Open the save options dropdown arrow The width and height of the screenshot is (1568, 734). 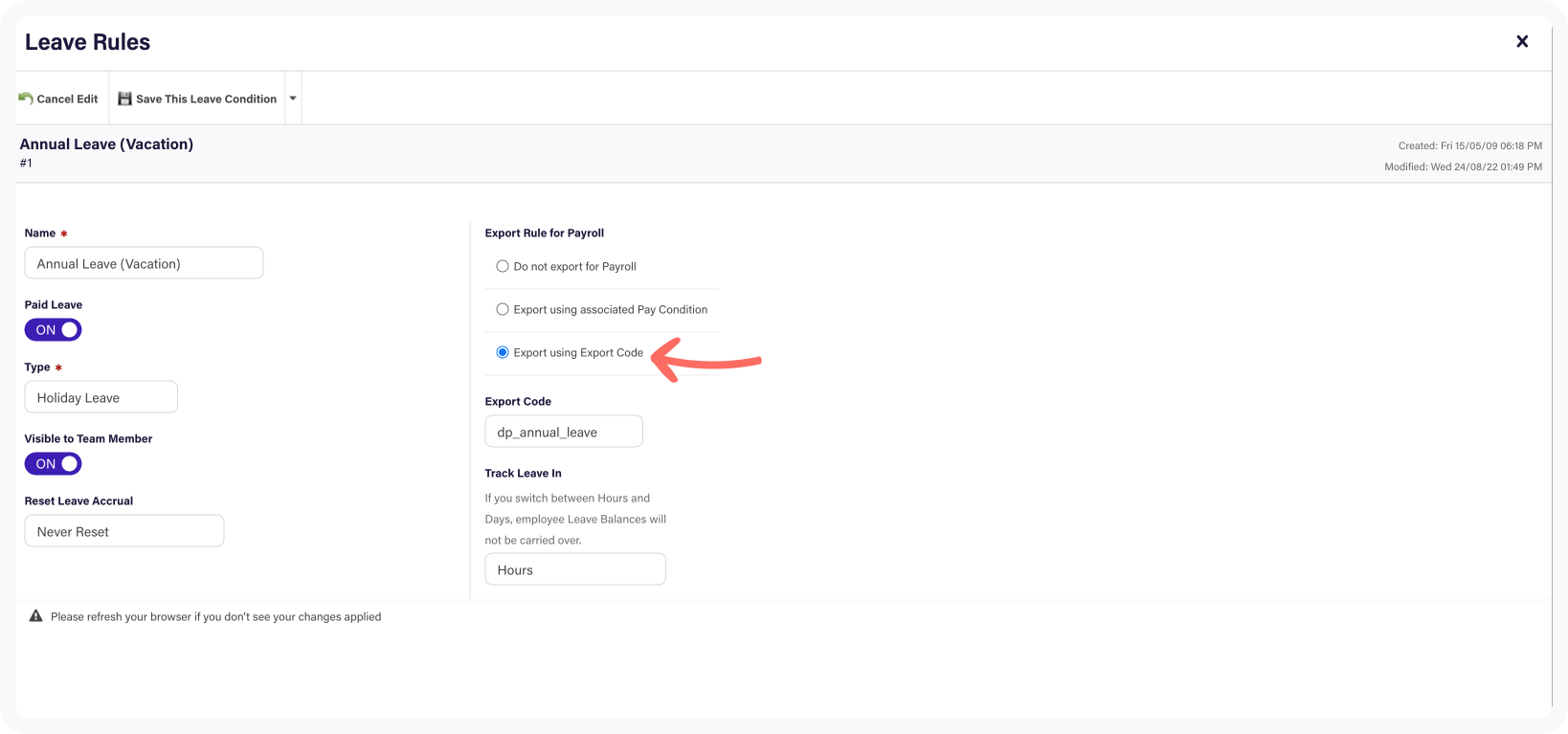coord(293,99)
